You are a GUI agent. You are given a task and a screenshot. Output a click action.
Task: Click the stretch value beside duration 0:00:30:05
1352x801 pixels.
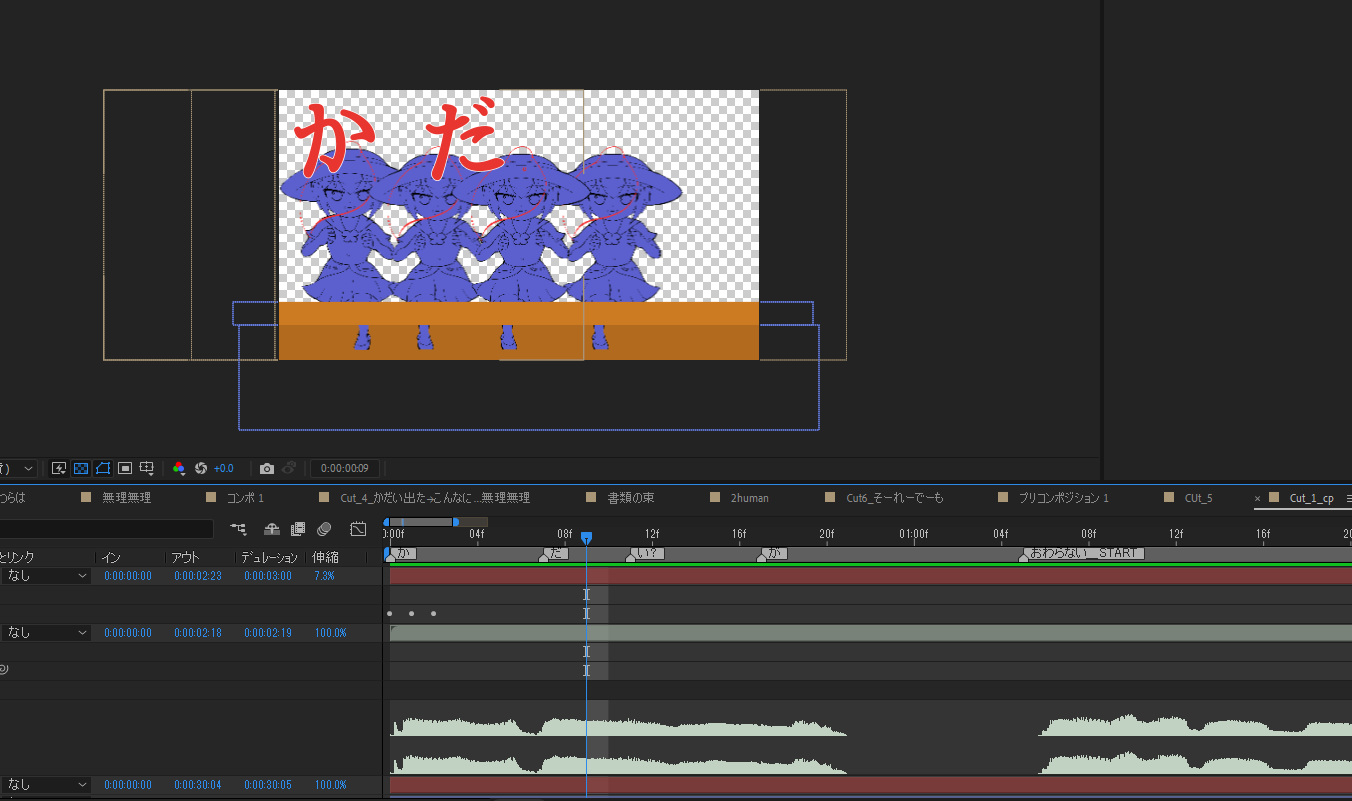click(x=331, y=785)
